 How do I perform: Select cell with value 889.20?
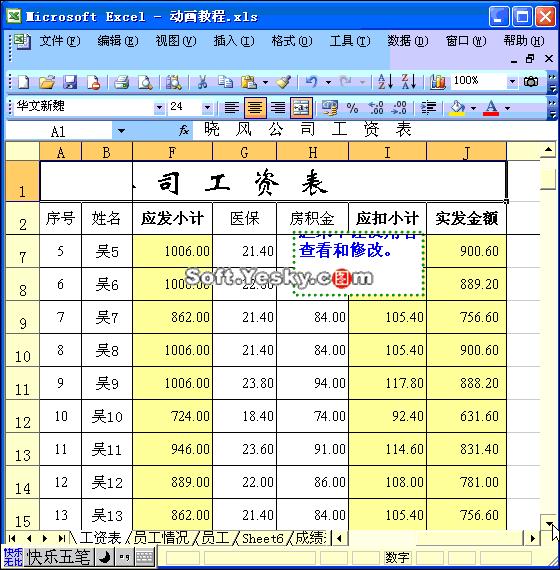tap(467, 284)
